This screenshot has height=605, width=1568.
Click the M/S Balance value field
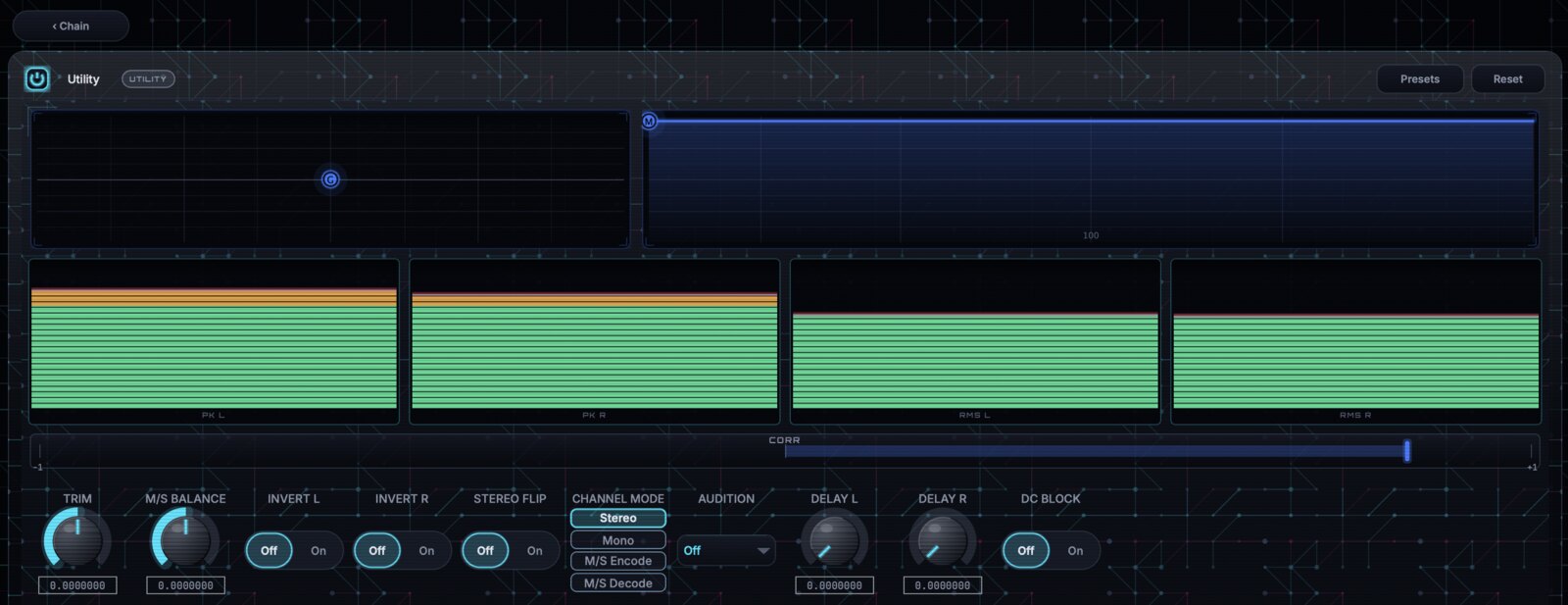(185, 585)
